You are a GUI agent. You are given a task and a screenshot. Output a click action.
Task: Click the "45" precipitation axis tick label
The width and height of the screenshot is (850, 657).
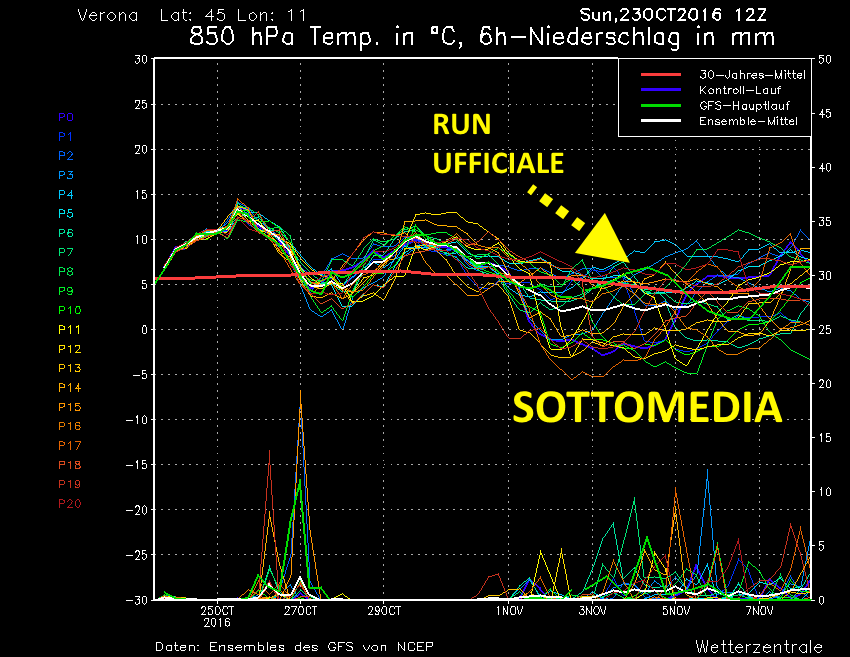coord(825,114)
